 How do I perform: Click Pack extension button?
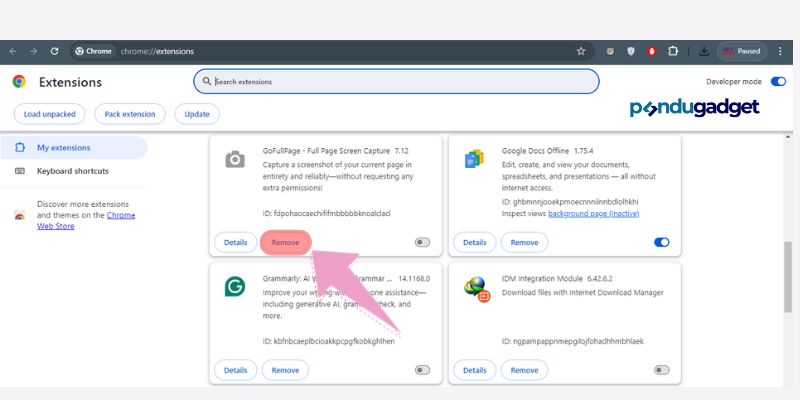pyautogui.click(x=130, y=114)
